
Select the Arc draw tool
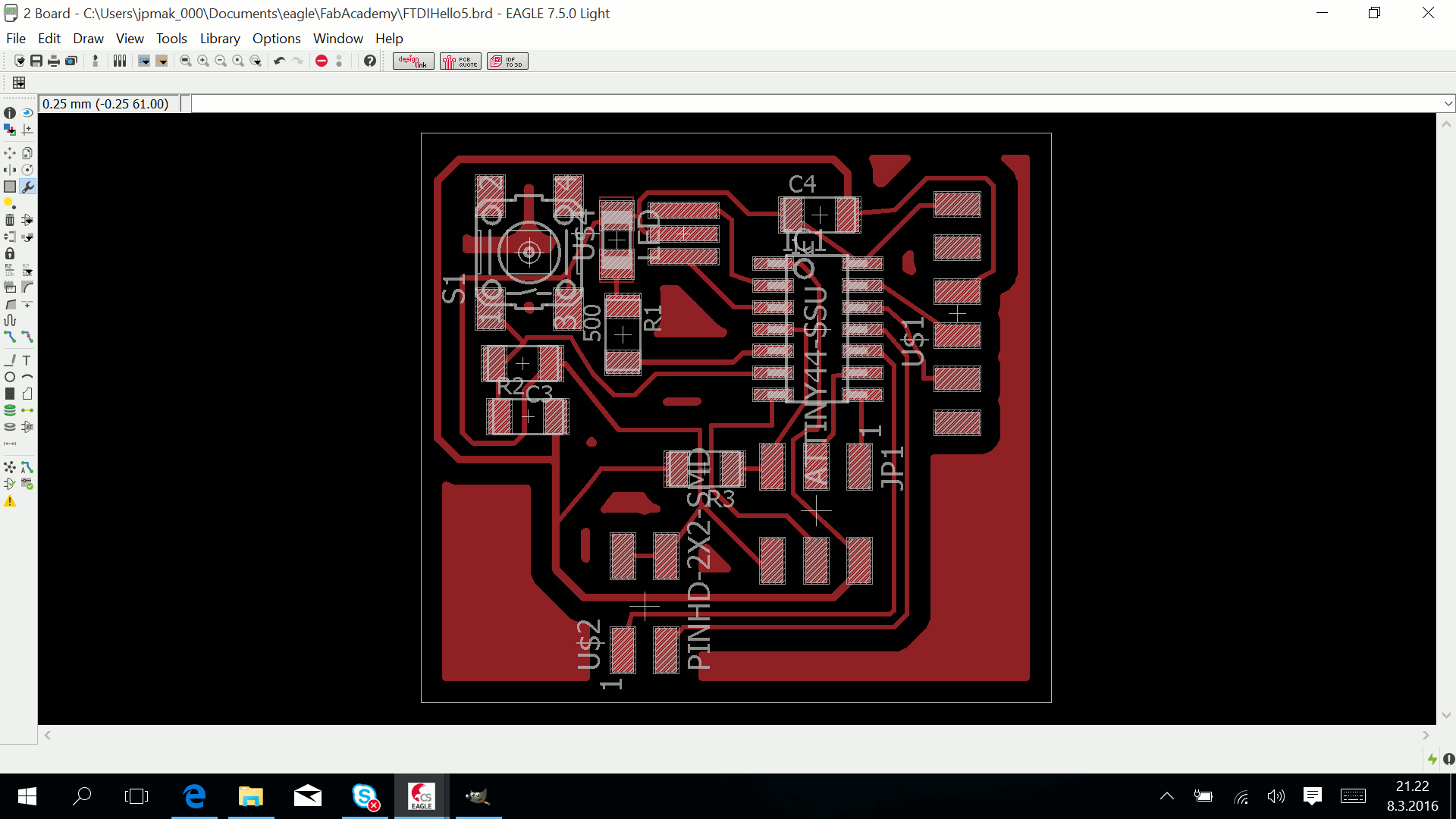pos(27,377)
